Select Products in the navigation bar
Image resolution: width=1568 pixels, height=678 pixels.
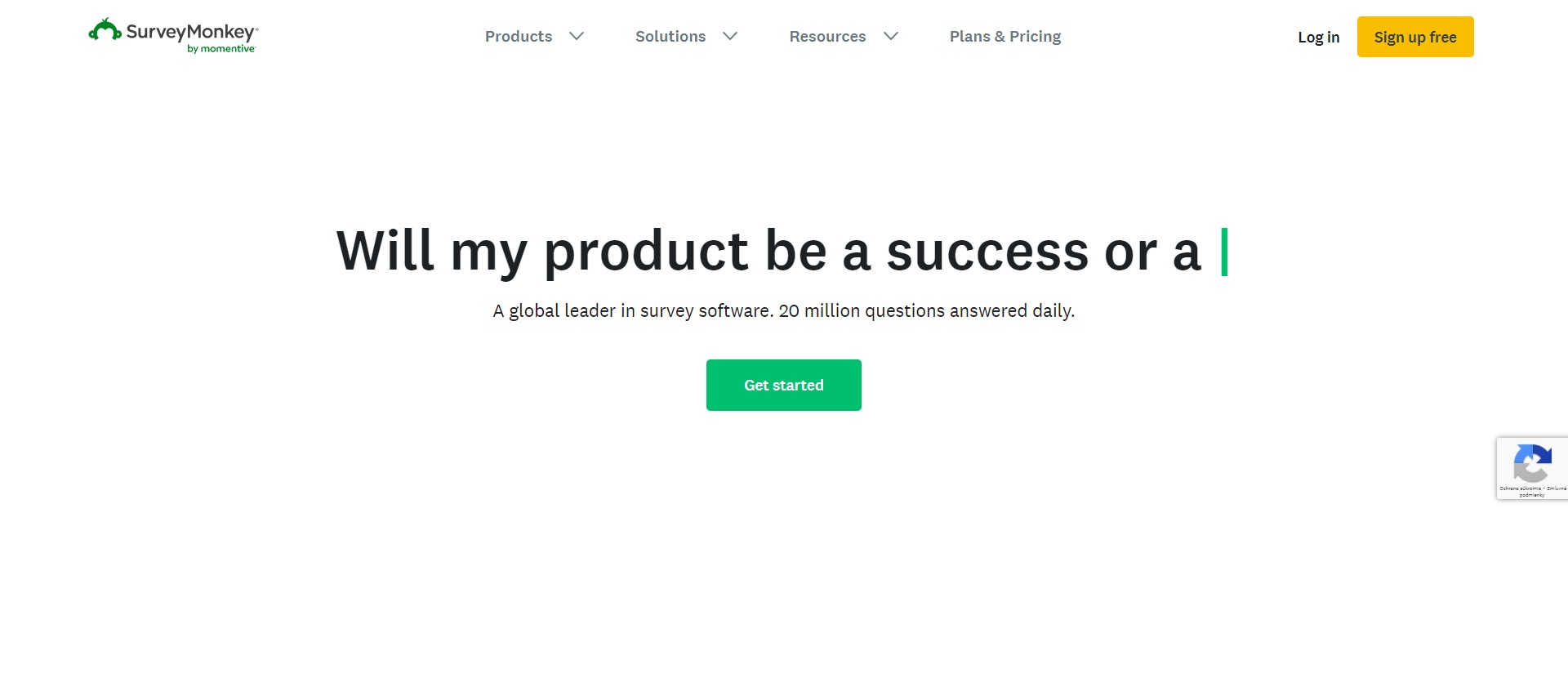pyautogui.click(x=518, y=37)
